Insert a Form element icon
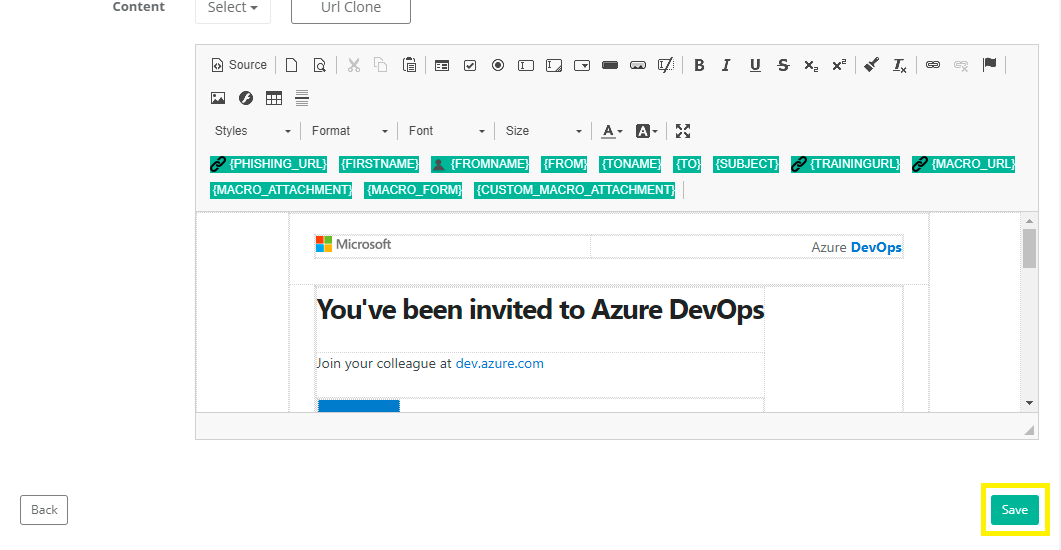 click(x=442, y=65)
